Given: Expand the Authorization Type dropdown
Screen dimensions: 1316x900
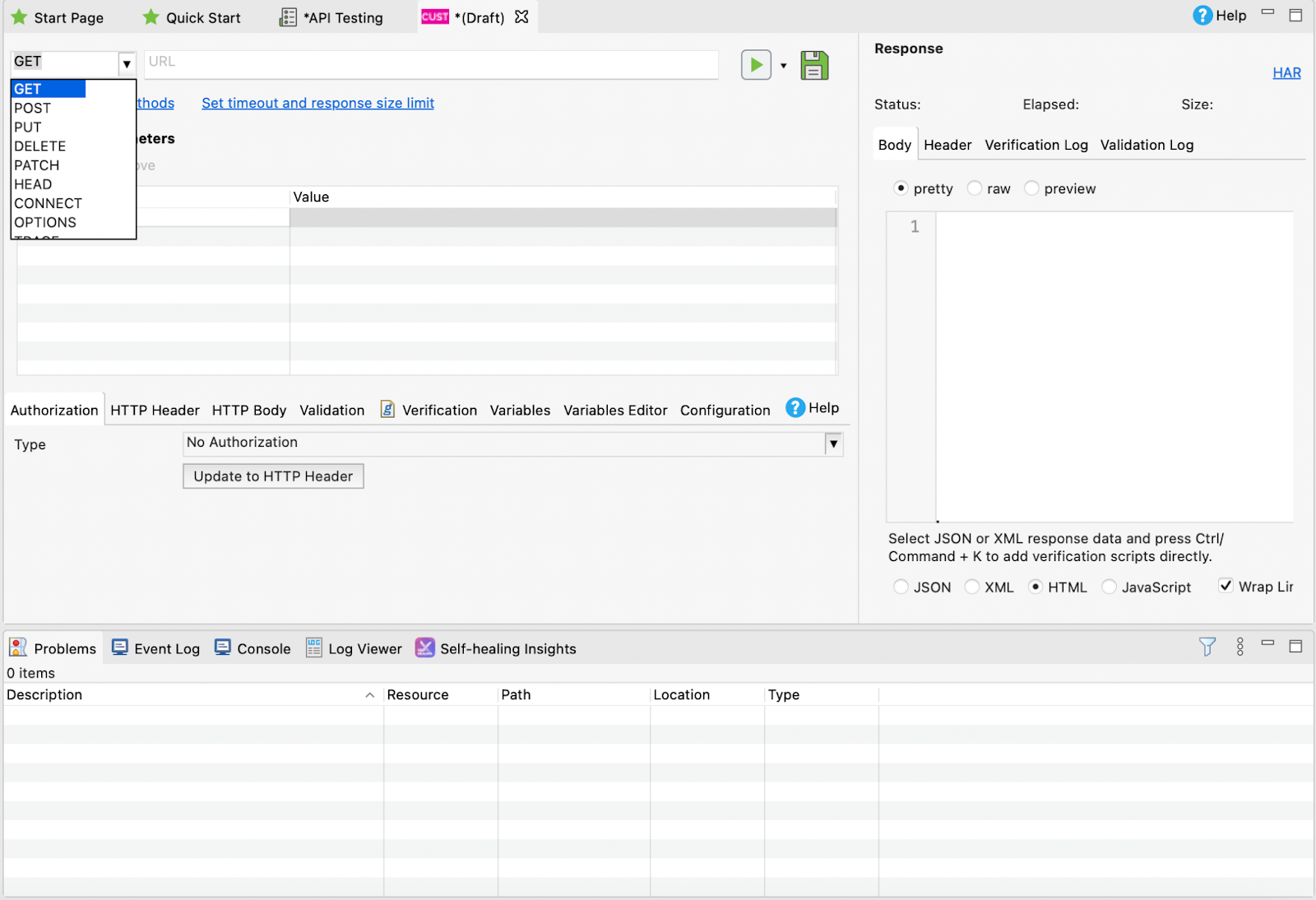Looking at the screenshot, I should (833, 444).
